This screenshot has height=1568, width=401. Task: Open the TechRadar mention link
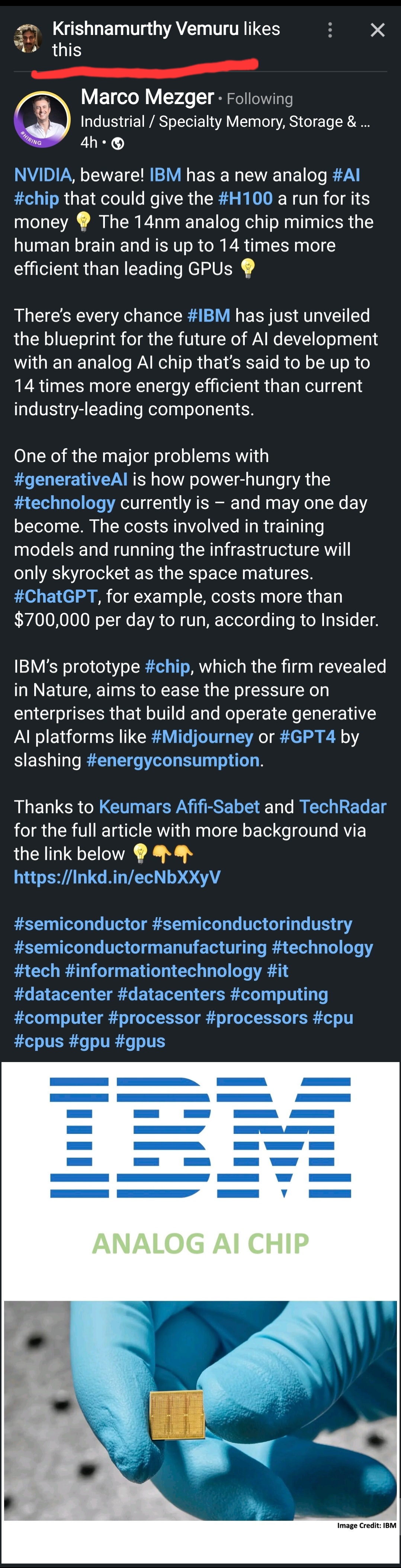click(x=343, y=807)
